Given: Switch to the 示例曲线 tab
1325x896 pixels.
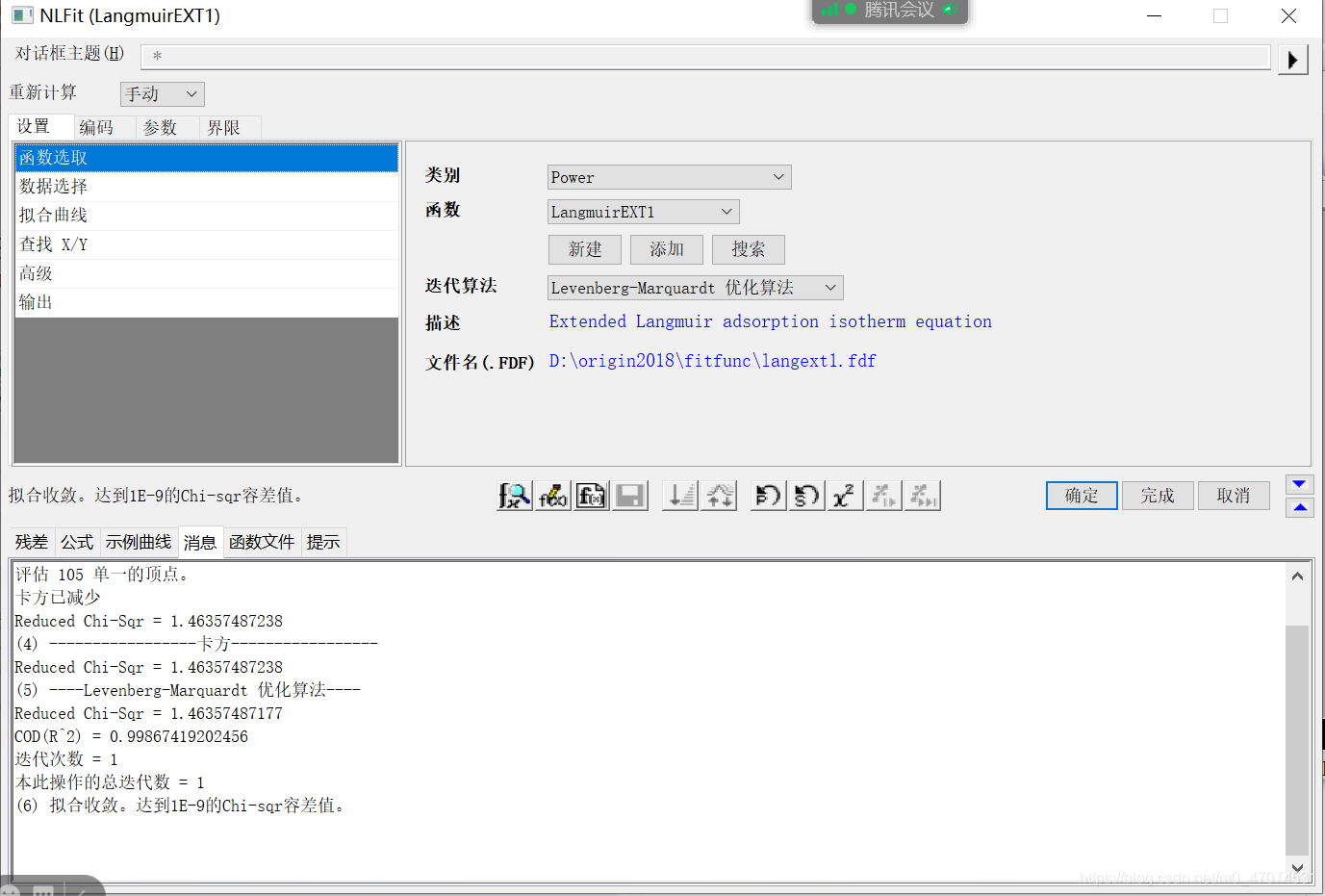Looking at the screenshot, I should tap(139, 542).
